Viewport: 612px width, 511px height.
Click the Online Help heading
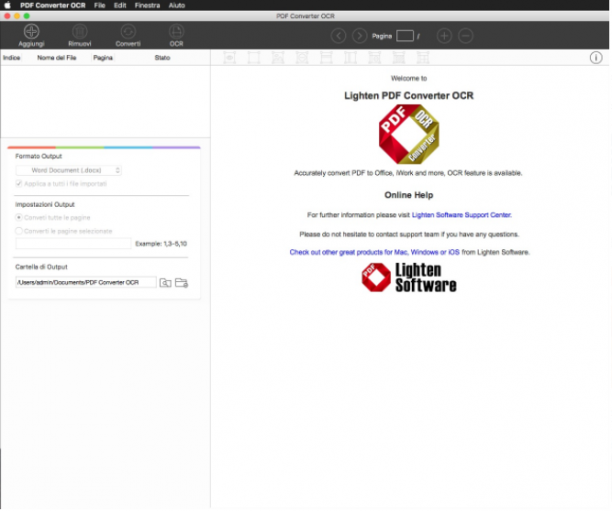(x=409, y=195)
